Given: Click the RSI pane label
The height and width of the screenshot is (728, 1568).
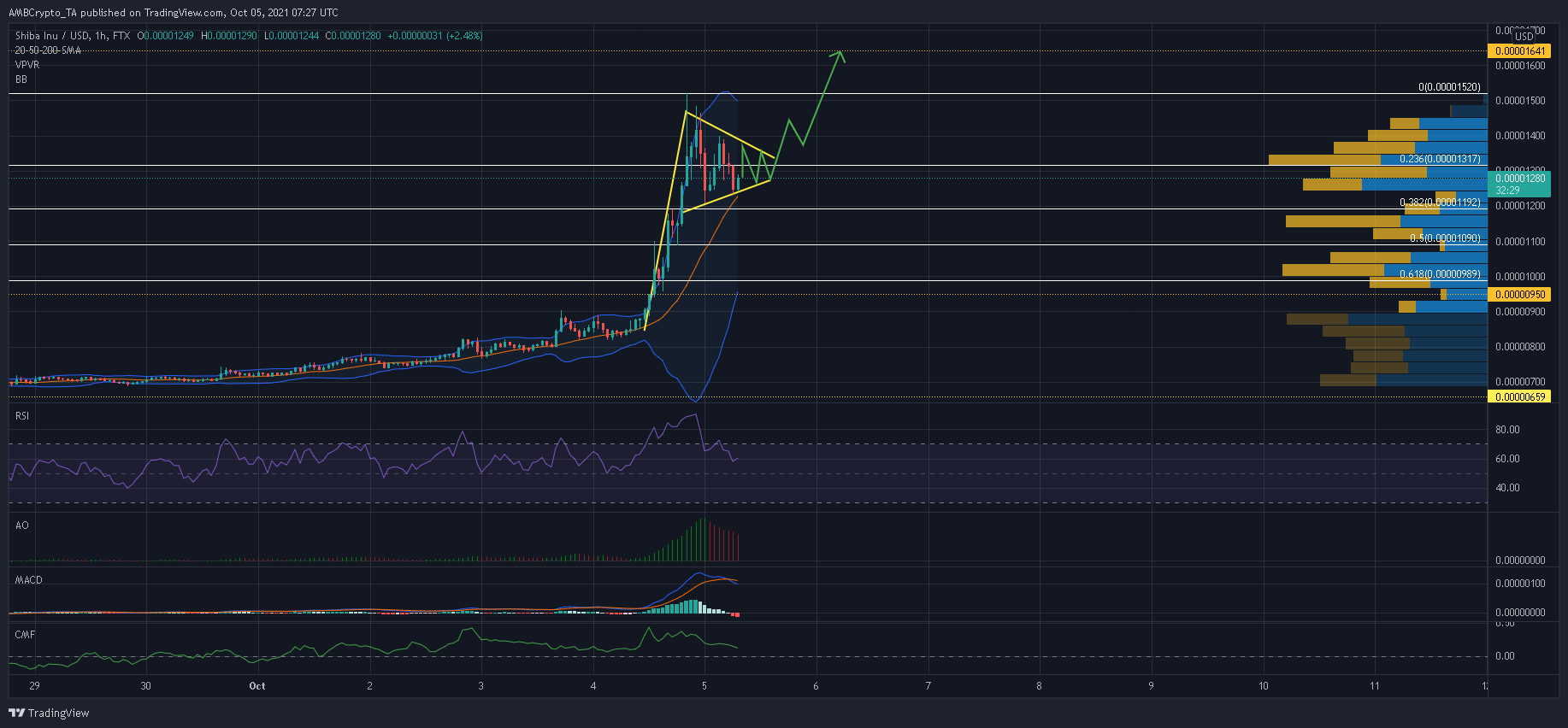Looking at the screenshot, I should (x=22, y=416).
